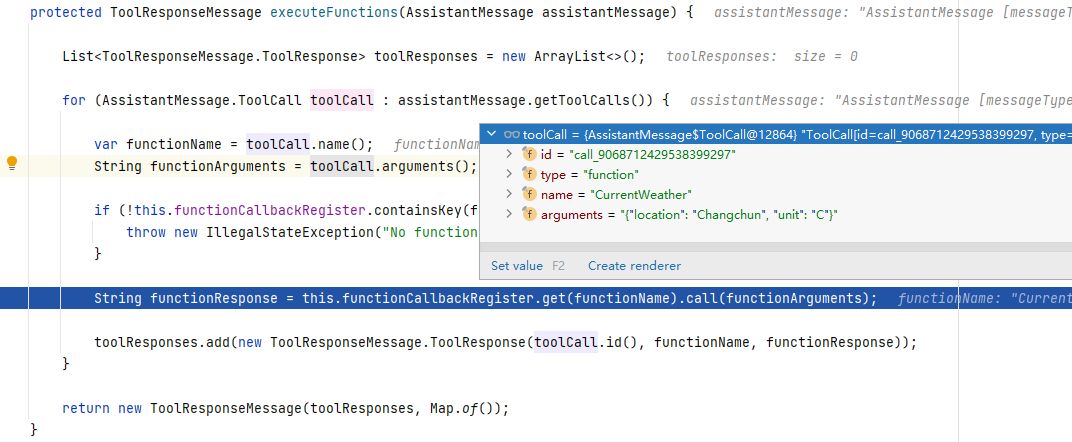Expand the type field node
Image resolution: width=1072 pixels, height=442 pixels.
tap(510, 174)
